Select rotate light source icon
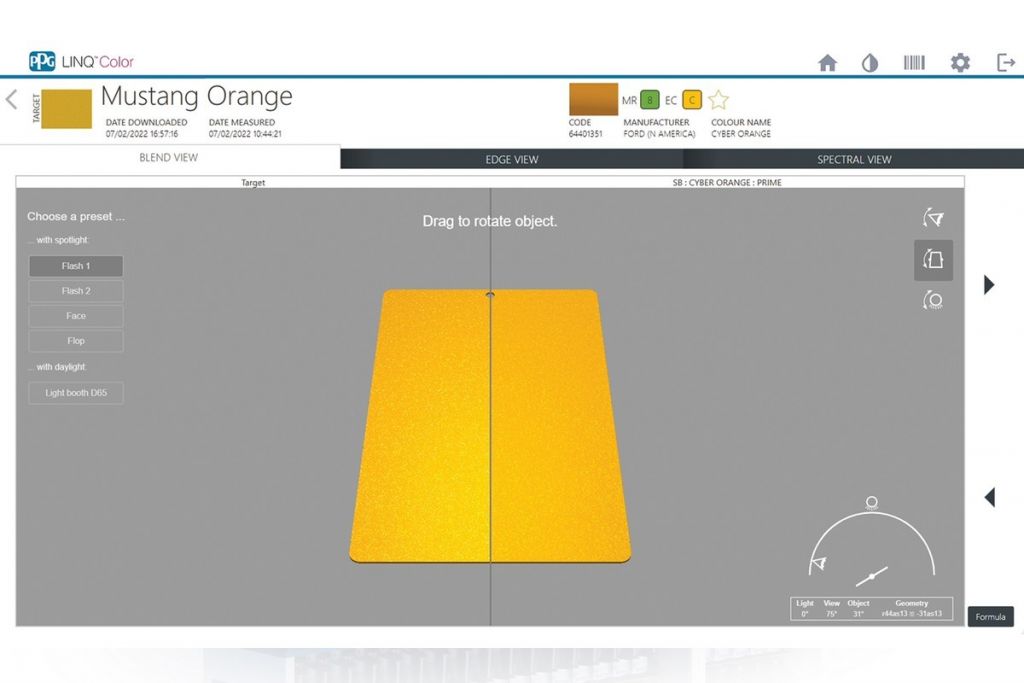1024x683 pixels. pyautogui.click(x=933, y=300)
